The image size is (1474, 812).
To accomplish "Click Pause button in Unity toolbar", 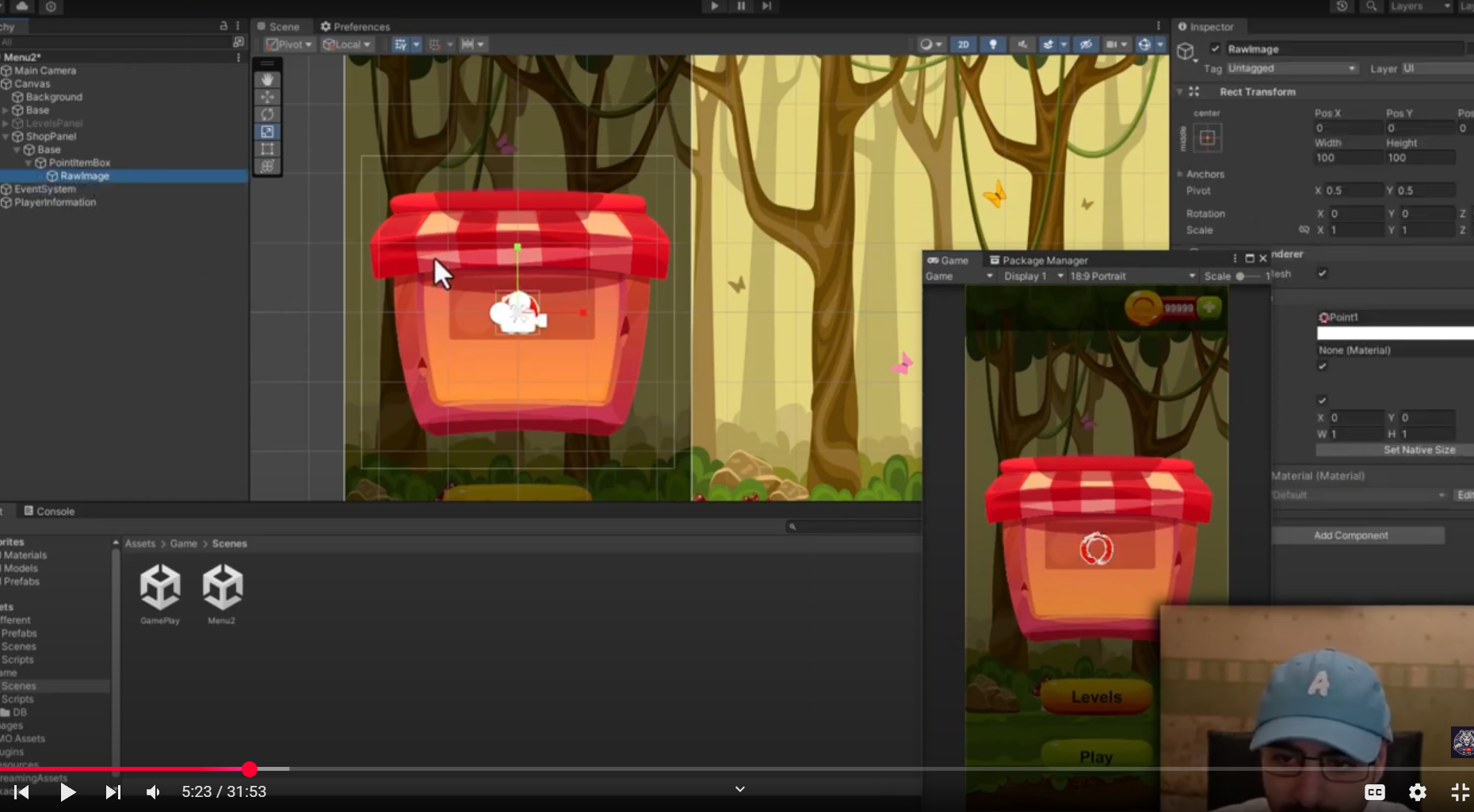I will [x=741, y=6].
